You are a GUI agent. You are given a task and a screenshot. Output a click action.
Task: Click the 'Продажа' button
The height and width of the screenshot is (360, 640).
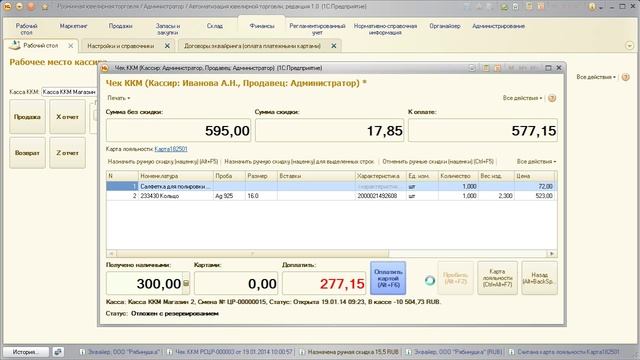point(27,117)
